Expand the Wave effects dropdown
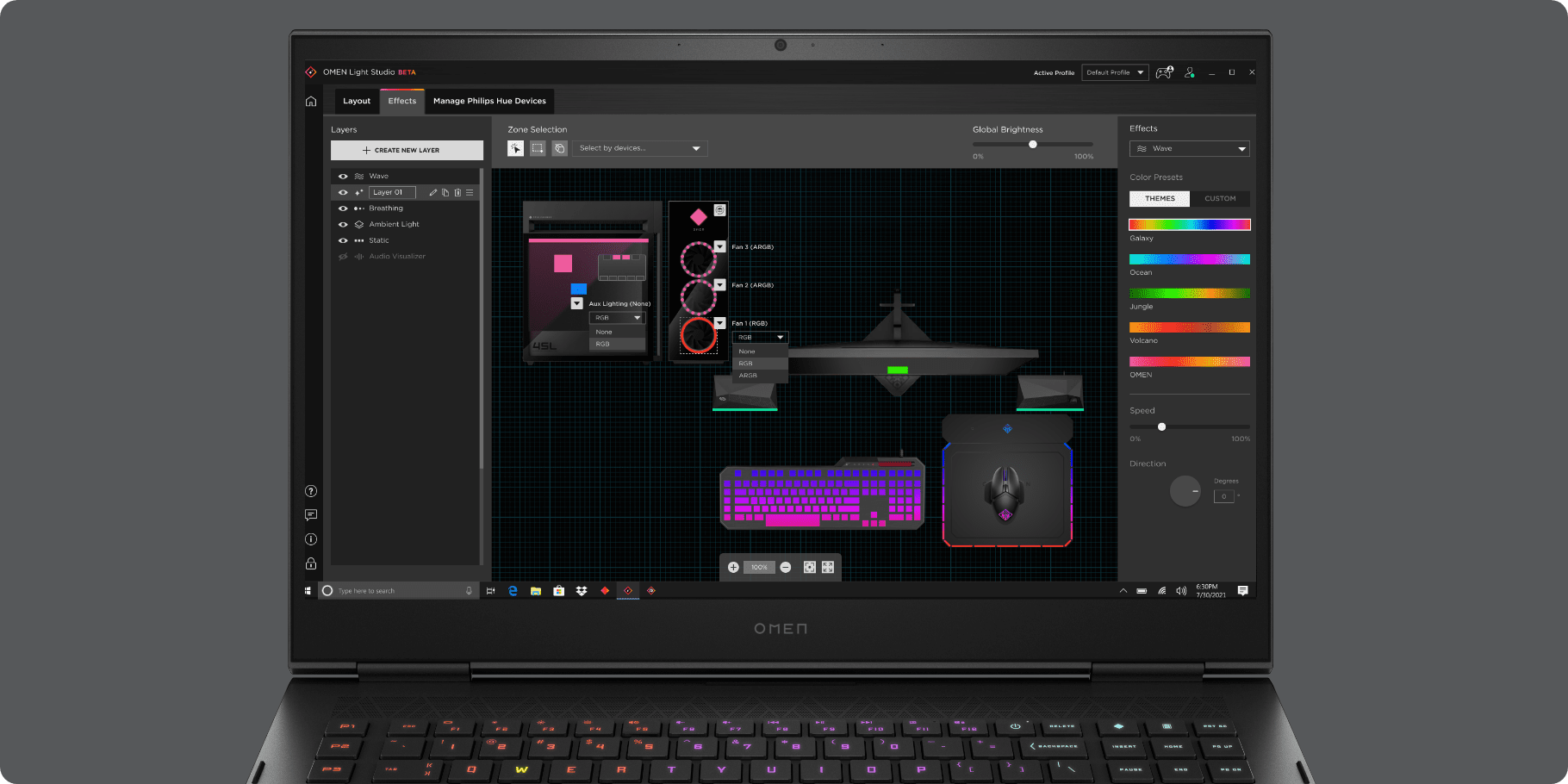 (x=1189, y=149)
